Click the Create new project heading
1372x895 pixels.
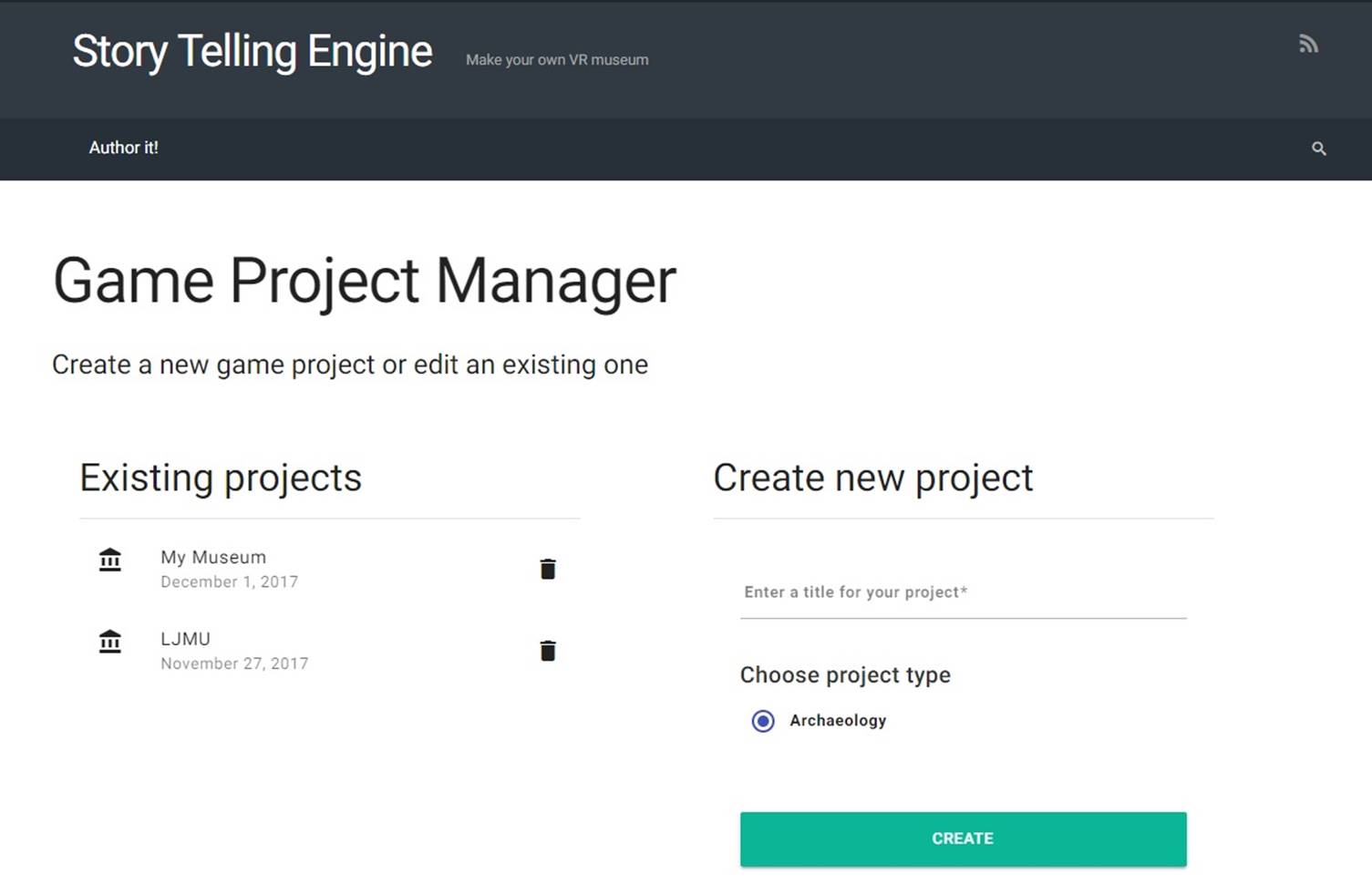pos(873,478)
